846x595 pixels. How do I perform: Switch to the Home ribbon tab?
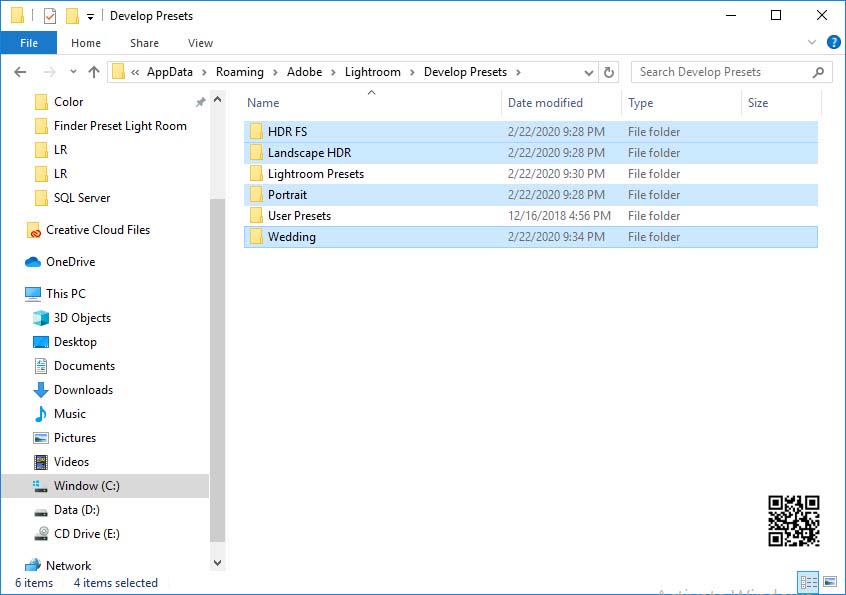pyautogui.click(x=86, y=43)
